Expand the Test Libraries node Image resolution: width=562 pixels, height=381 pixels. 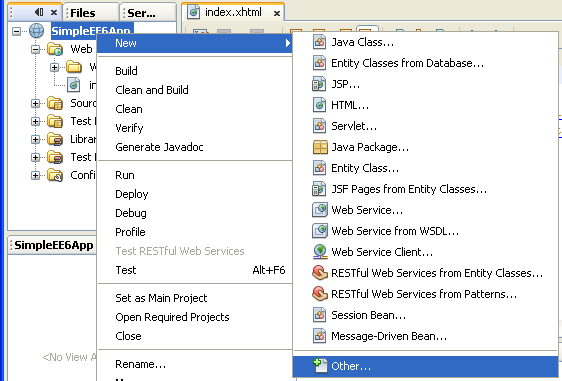(x=35, y=157)
